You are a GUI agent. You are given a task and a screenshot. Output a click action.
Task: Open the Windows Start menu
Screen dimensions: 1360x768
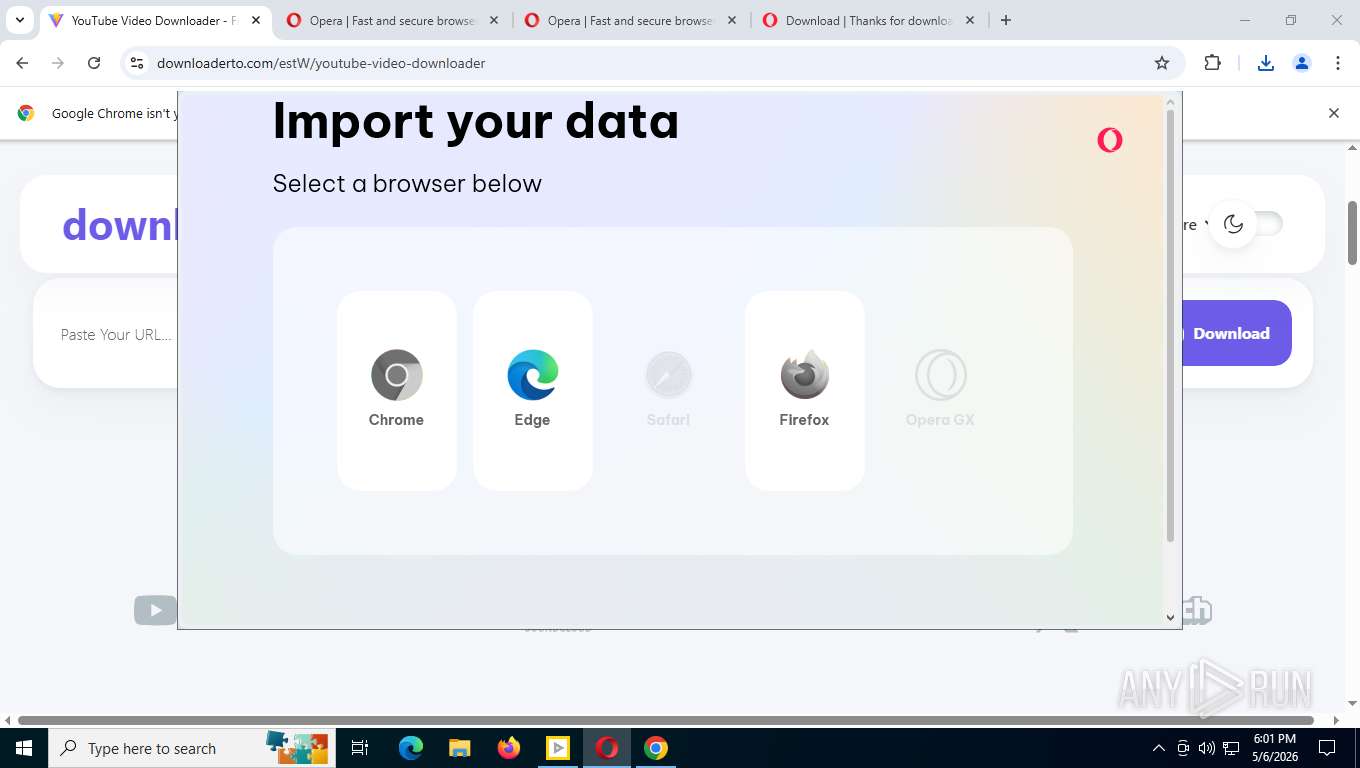click(23, 748)
